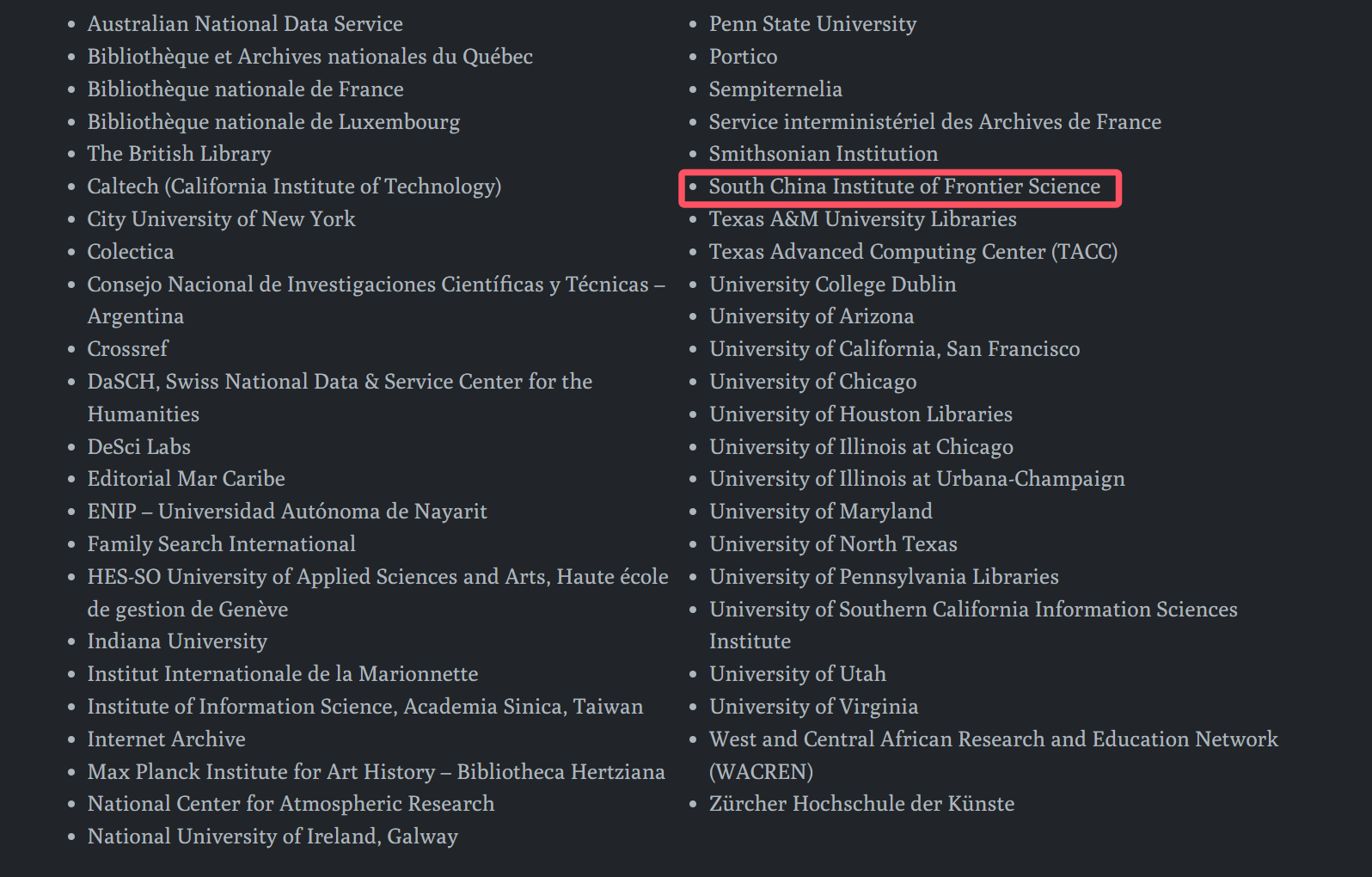This screenshot has height=877, width=1372.
Task: Open The British Library link
Action: (x=179, y=154)
